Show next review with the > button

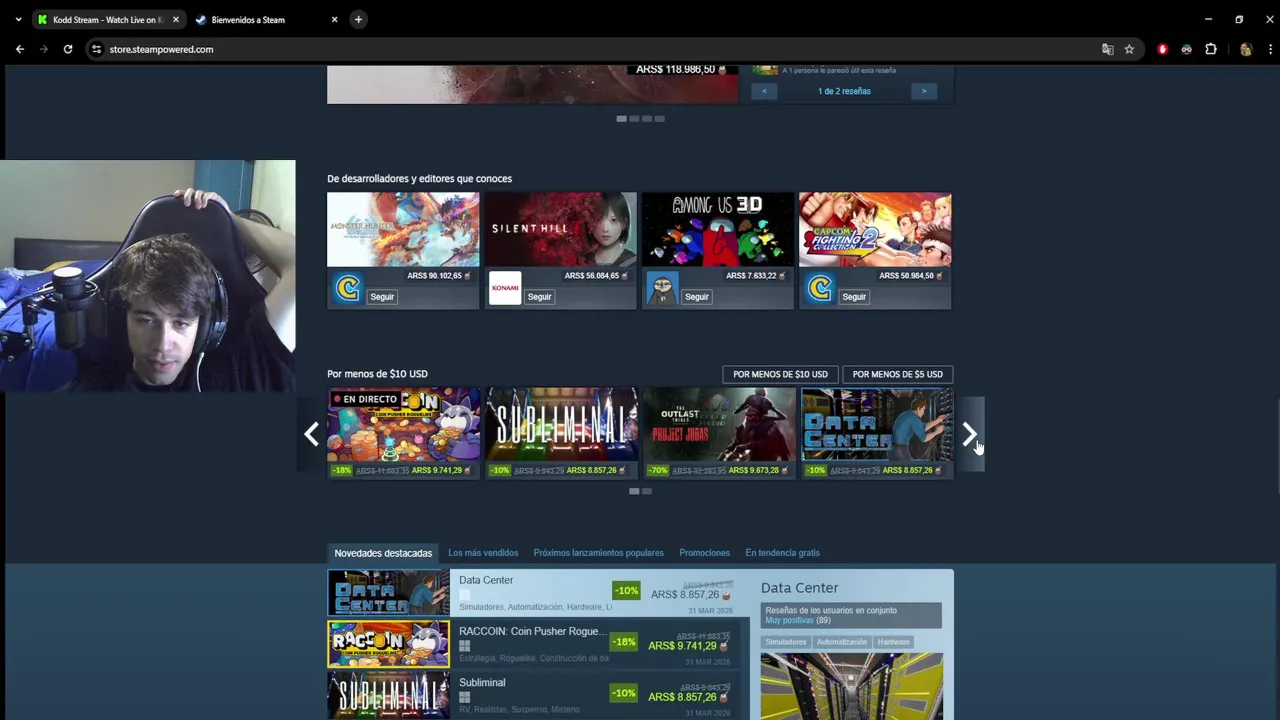click(923, 91)
